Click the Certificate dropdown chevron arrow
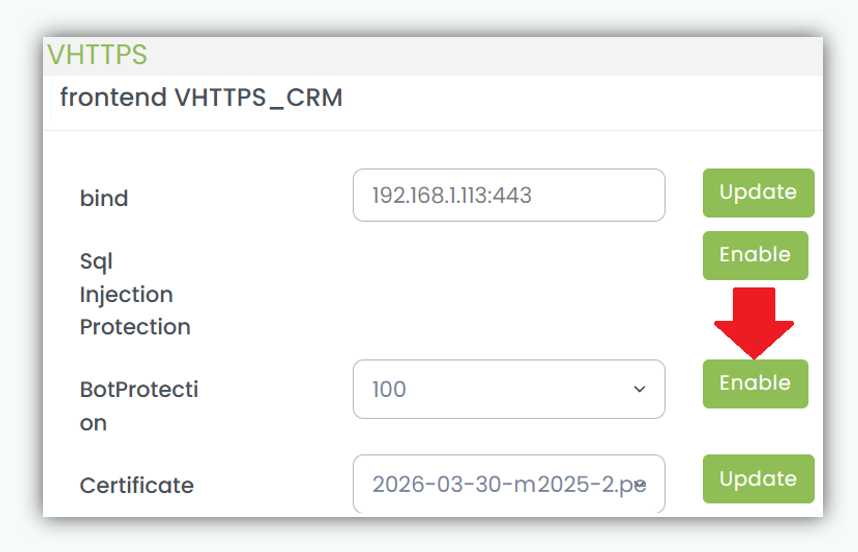The height and width of the screenshot is (552, 858). (x=639, y=485)
